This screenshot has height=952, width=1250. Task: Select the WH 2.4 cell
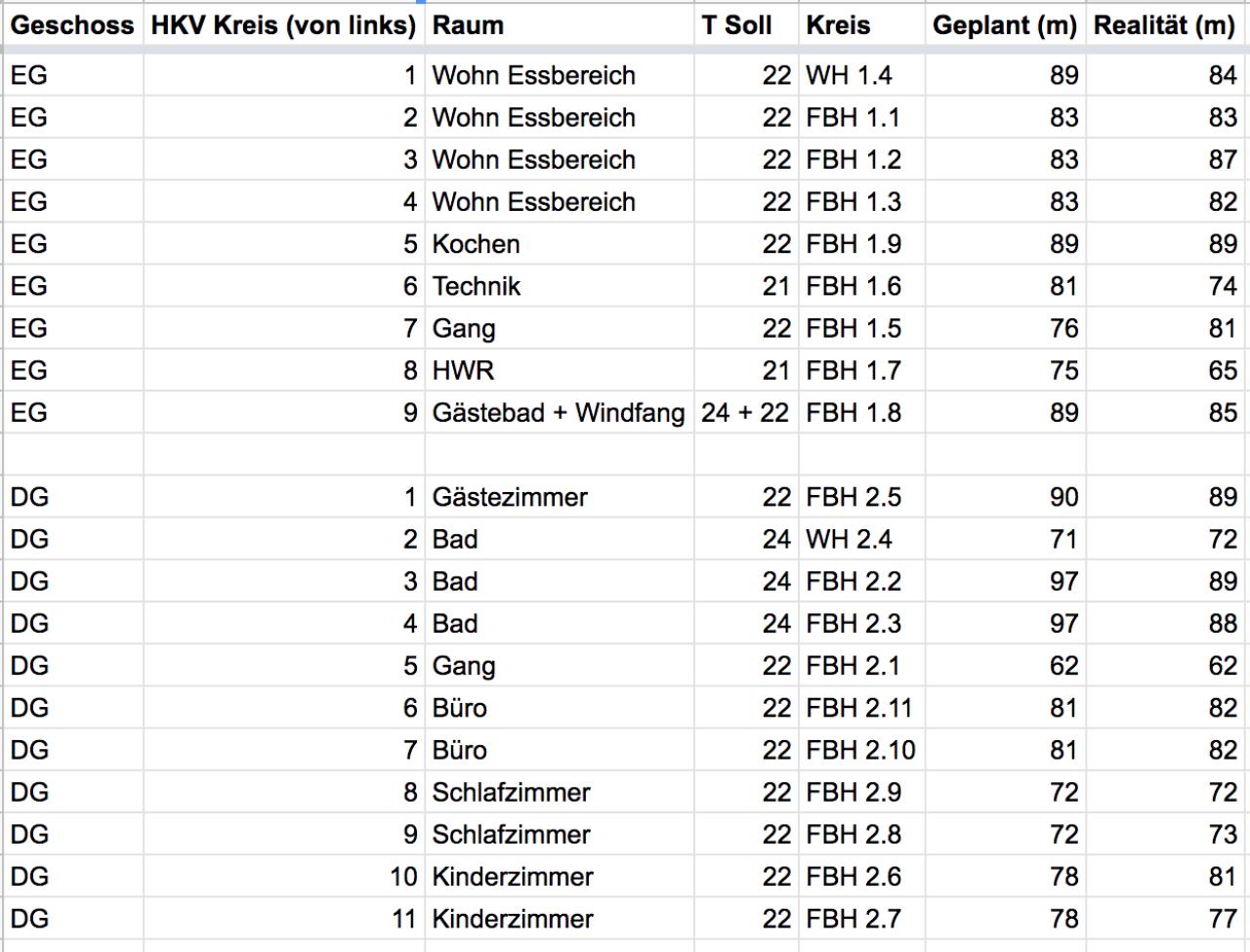coord(862,538)
